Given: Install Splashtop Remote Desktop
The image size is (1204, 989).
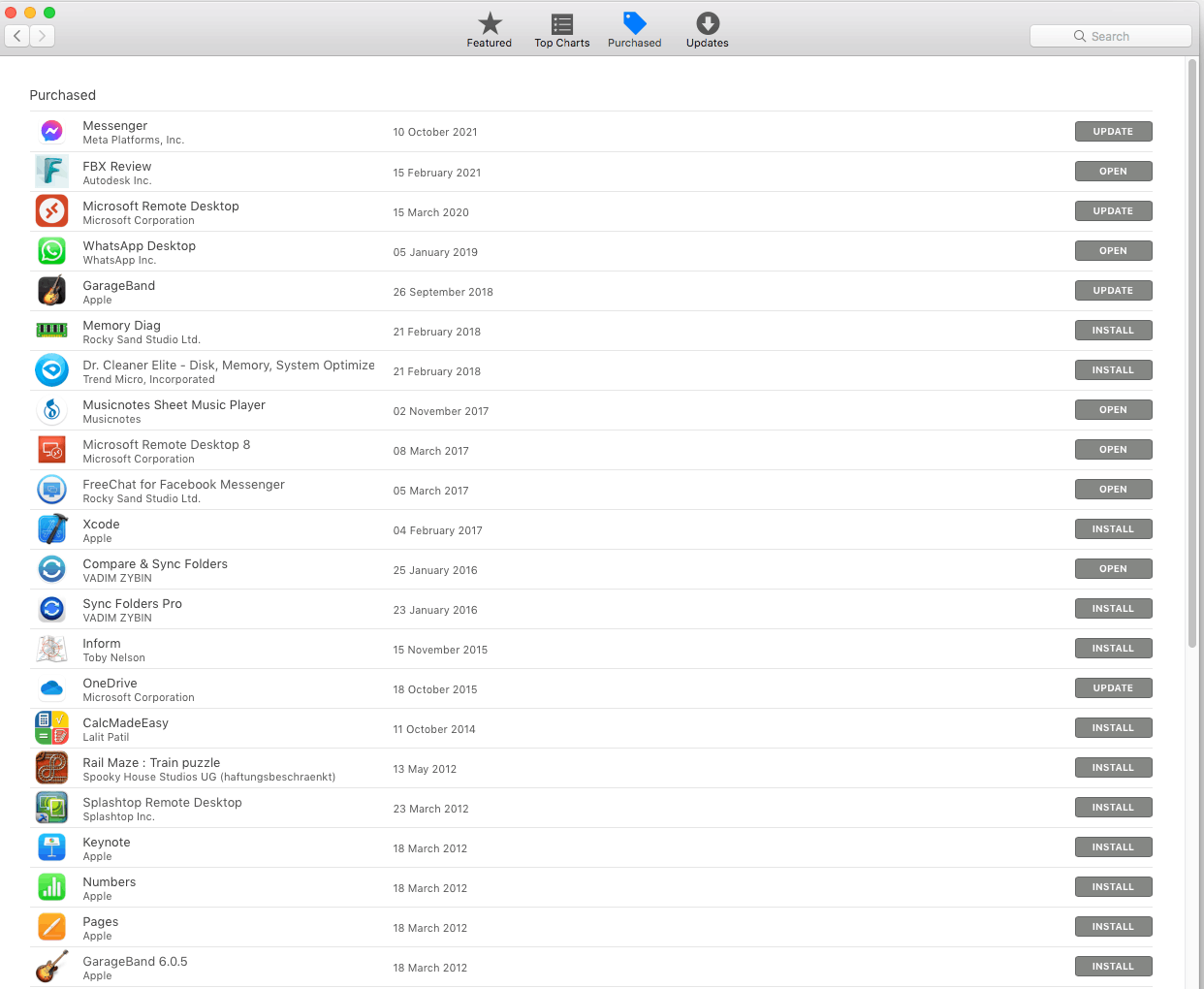Looking at the screenshot, I should pyautogui.click(x=1113, y=807).
